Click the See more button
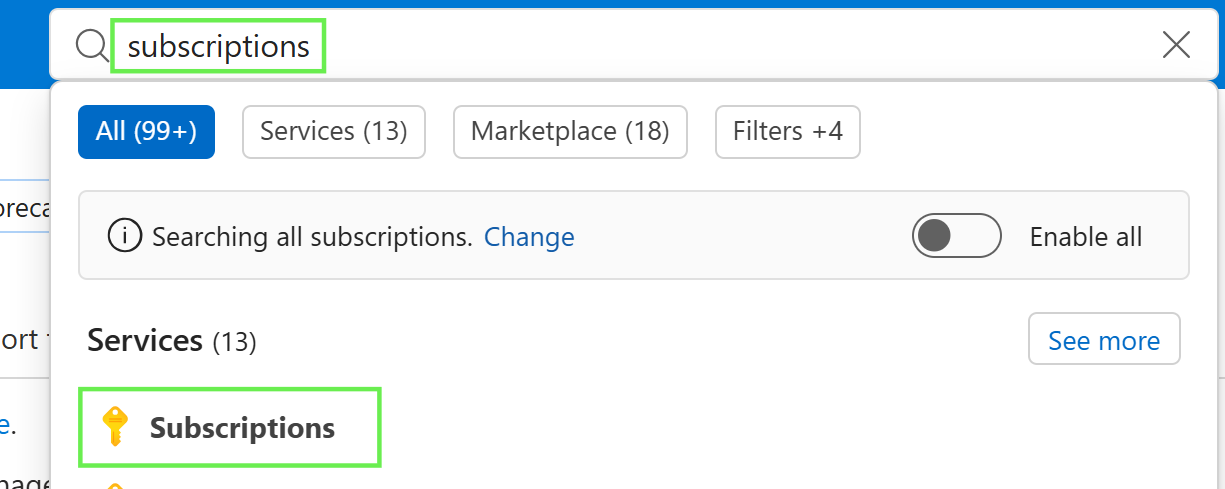The width and height of the screenshot is (1225, 489). [x=1104, y=340]
